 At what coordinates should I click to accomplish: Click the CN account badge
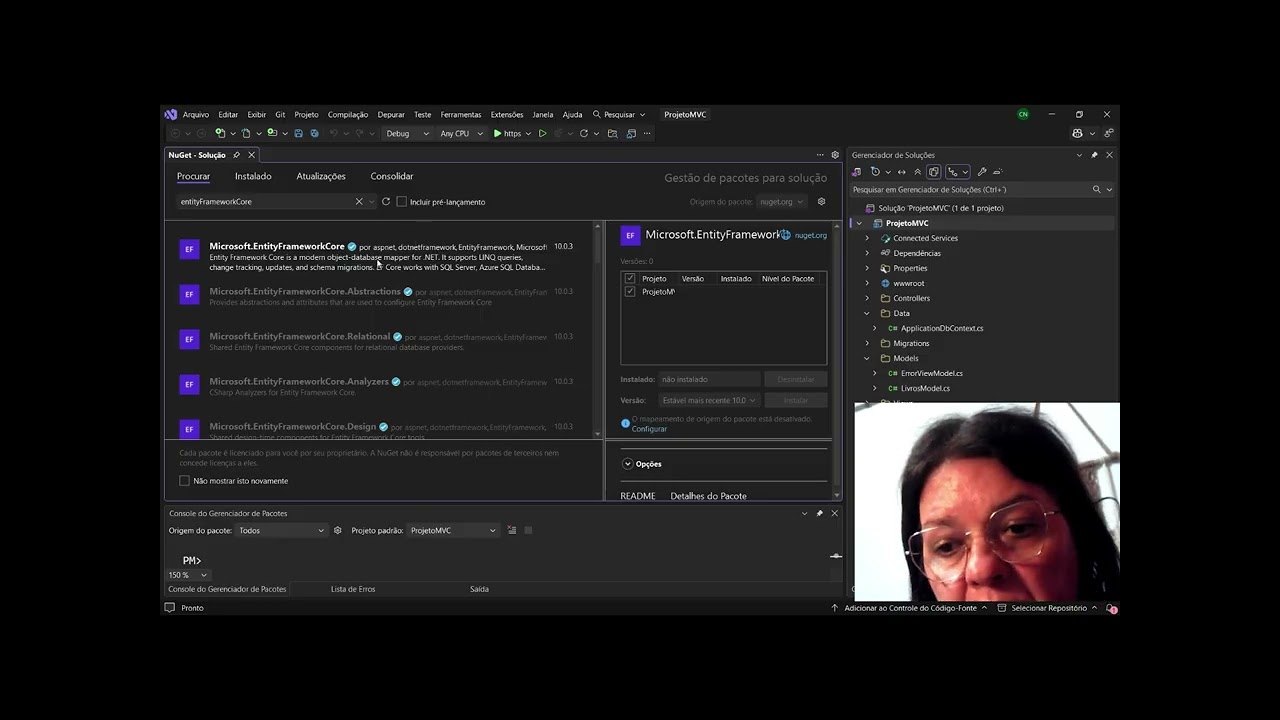coord(1023,114)
